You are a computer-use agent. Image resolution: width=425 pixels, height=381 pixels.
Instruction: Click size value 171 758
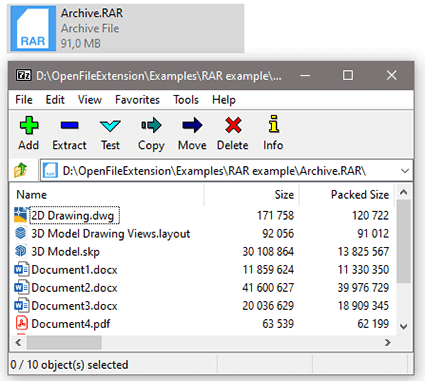point(275,216)
